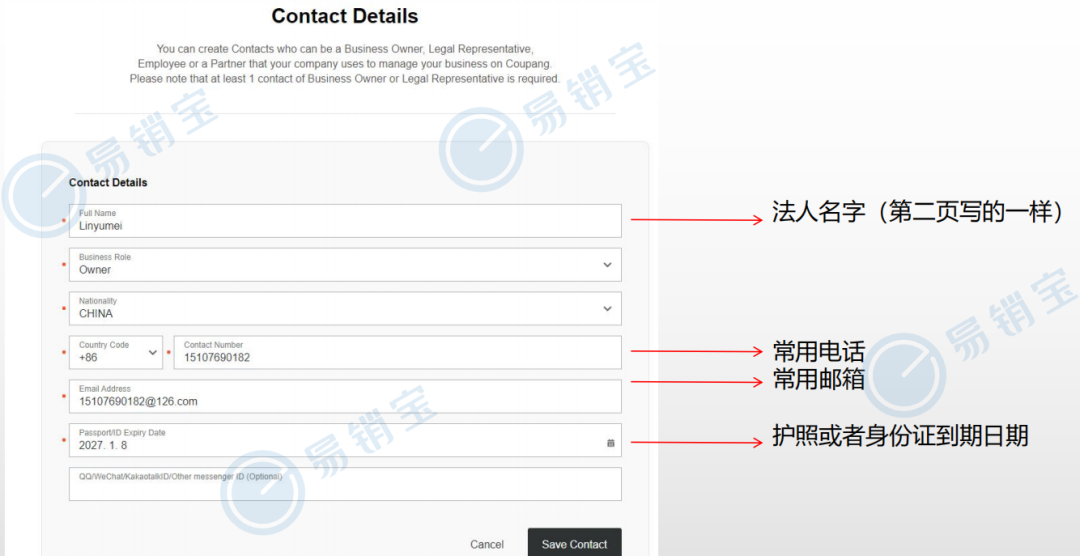Image resolution: width=1080 pixels, height=556 pixels.
Task: Expand the Business Role dropdown showing Owner
Action: point(345,265)
